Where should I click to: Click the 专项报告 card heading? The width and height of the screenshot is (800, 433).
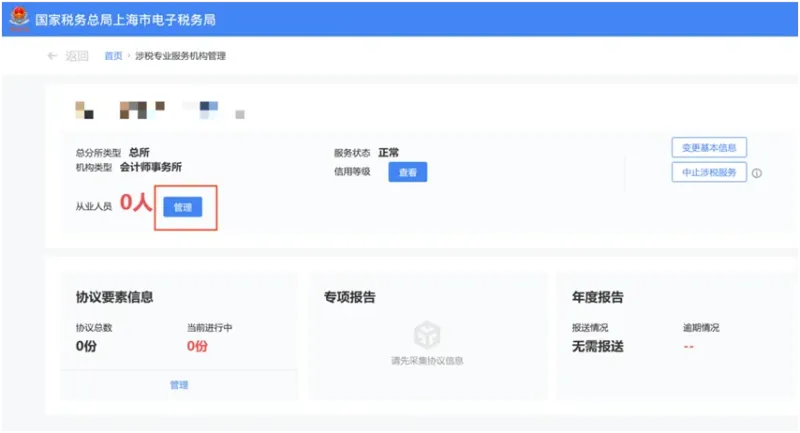point(349,297)
